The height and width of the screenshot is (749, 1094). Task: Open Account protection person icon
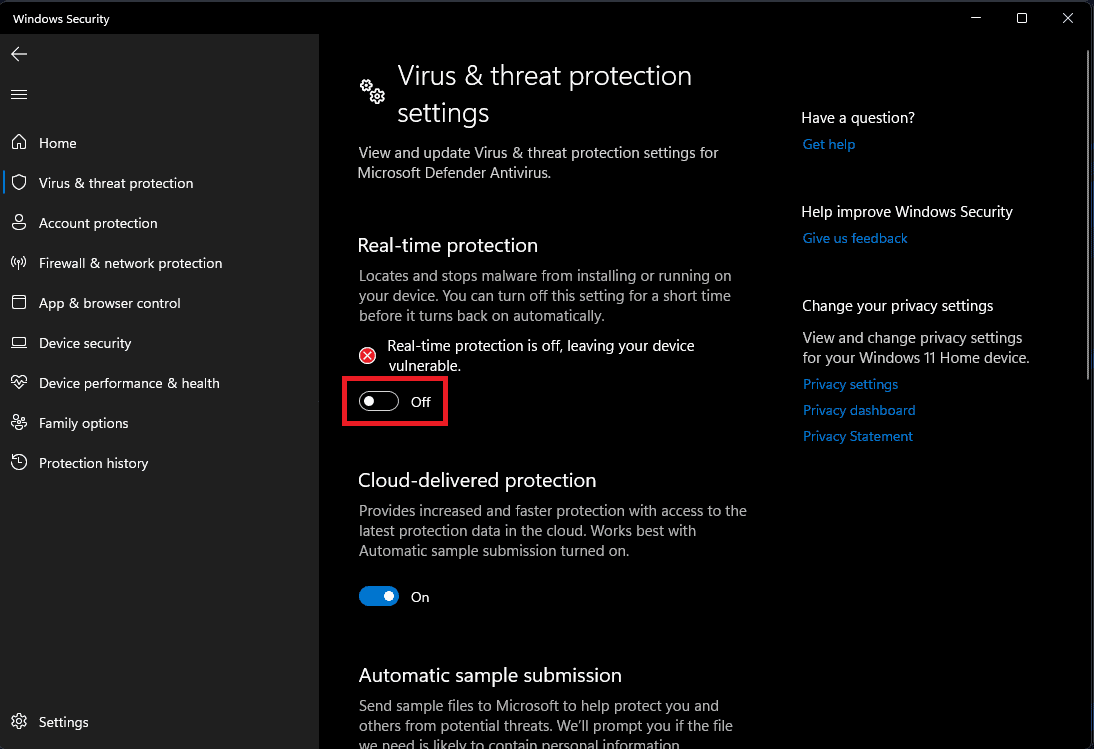[x=18, y=223]
